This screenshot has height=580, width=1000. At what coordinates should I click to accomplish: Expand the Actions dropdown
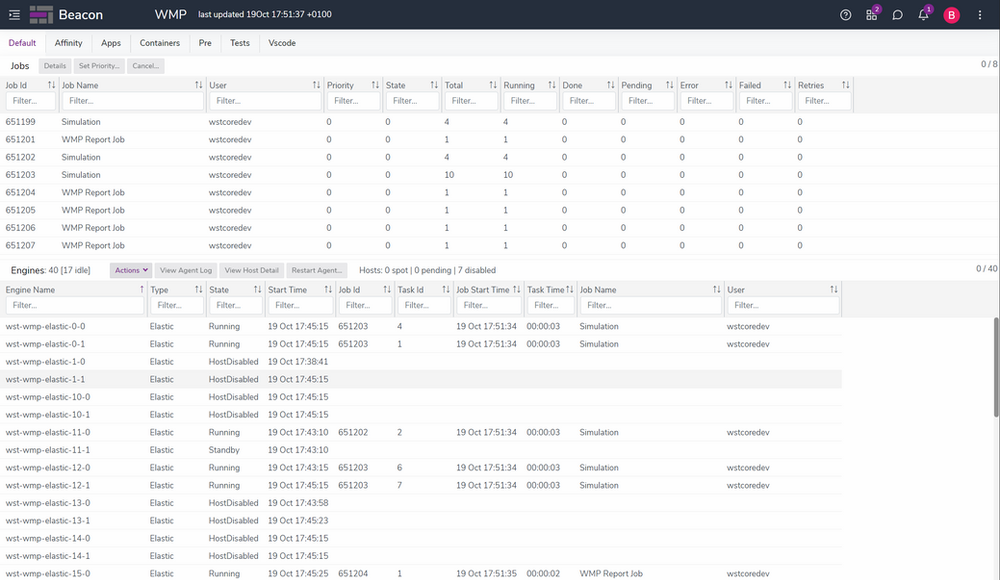point(131,271)
